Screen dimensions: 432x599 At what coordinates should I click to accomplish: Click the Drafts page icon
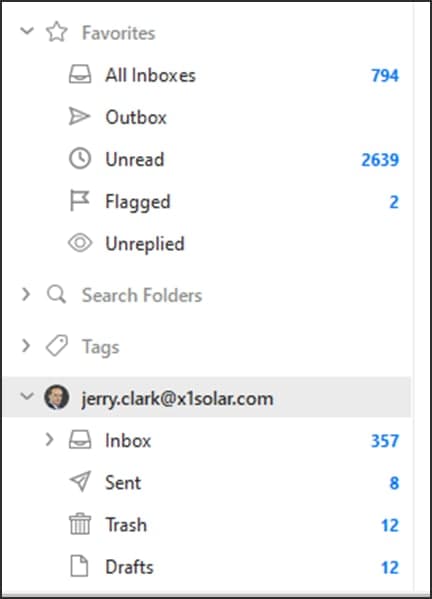tap(79, 566)
